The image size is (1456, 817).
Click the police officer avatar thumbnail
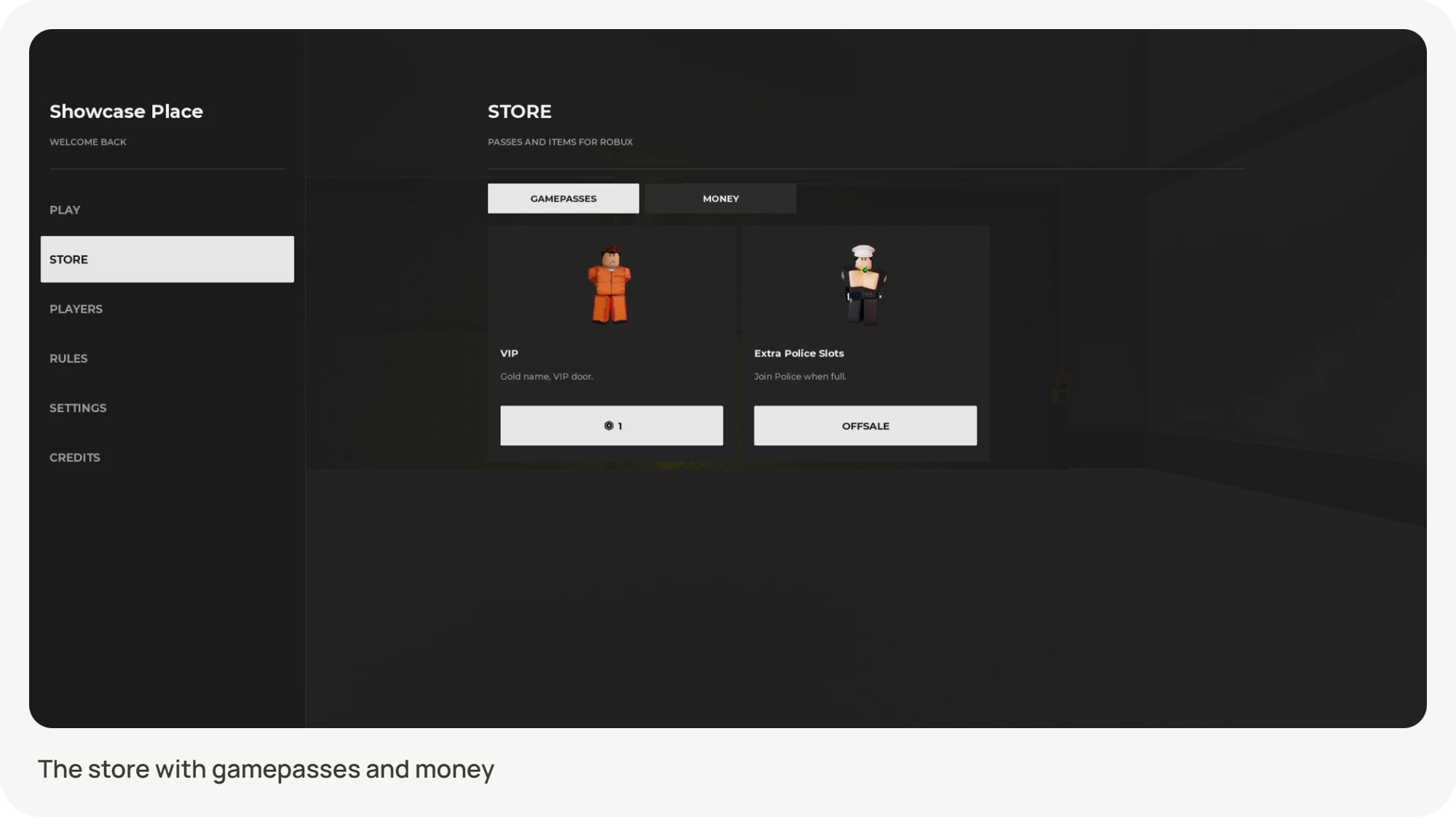[x=863, y=285]
